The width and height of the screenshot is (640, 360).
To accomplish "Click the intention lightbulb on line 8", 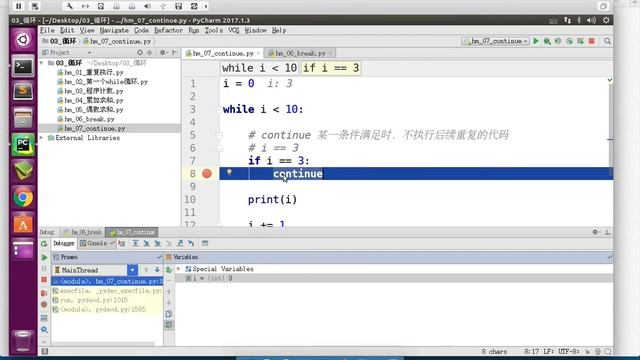I will pyautogui.click(x=229, y=172).
